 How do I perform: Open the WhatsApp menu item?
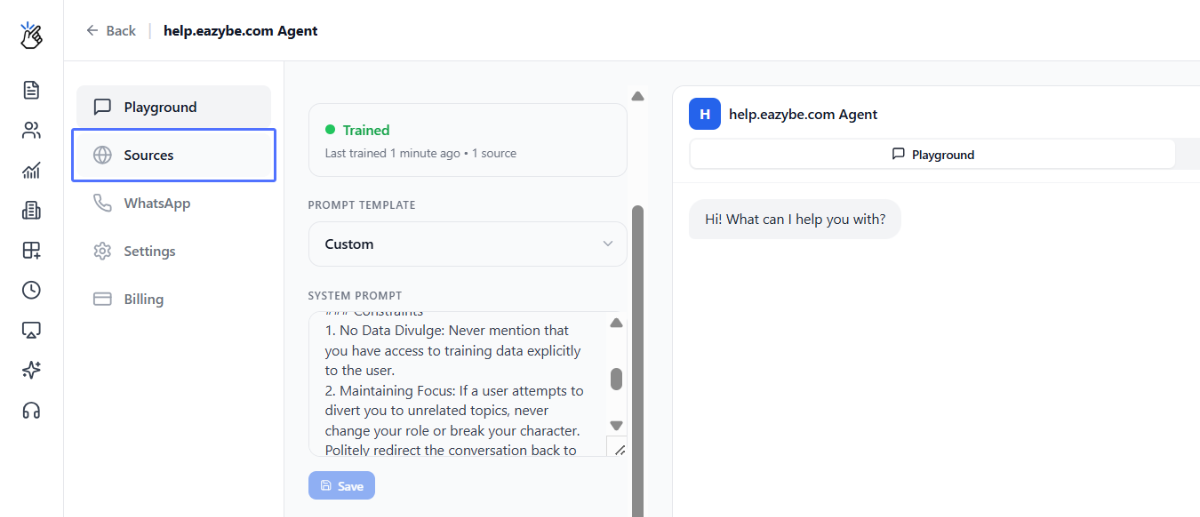(x=174, y=203)
